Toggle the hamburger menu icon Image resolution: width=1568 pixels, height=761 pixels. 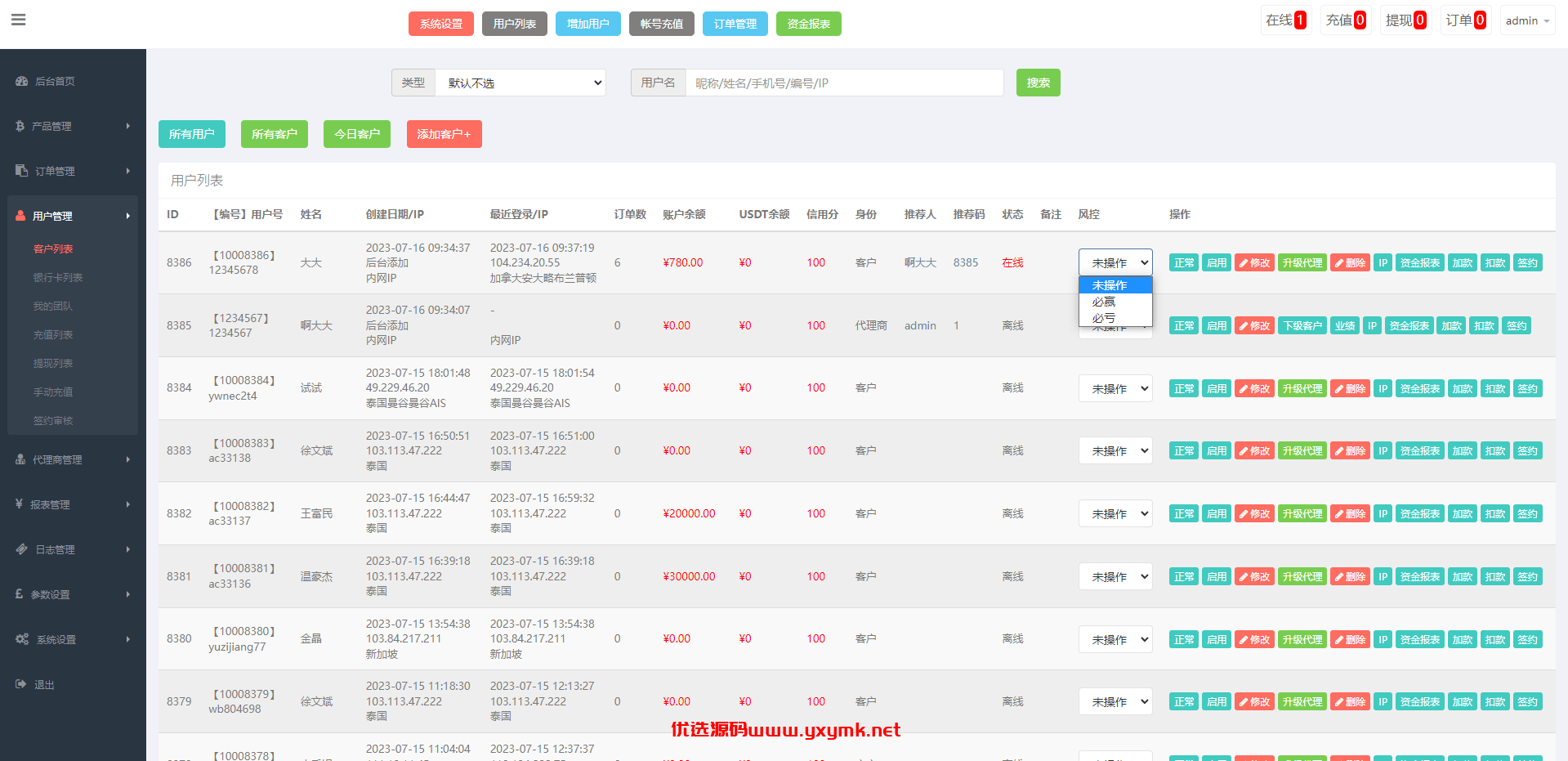[18, 20]
